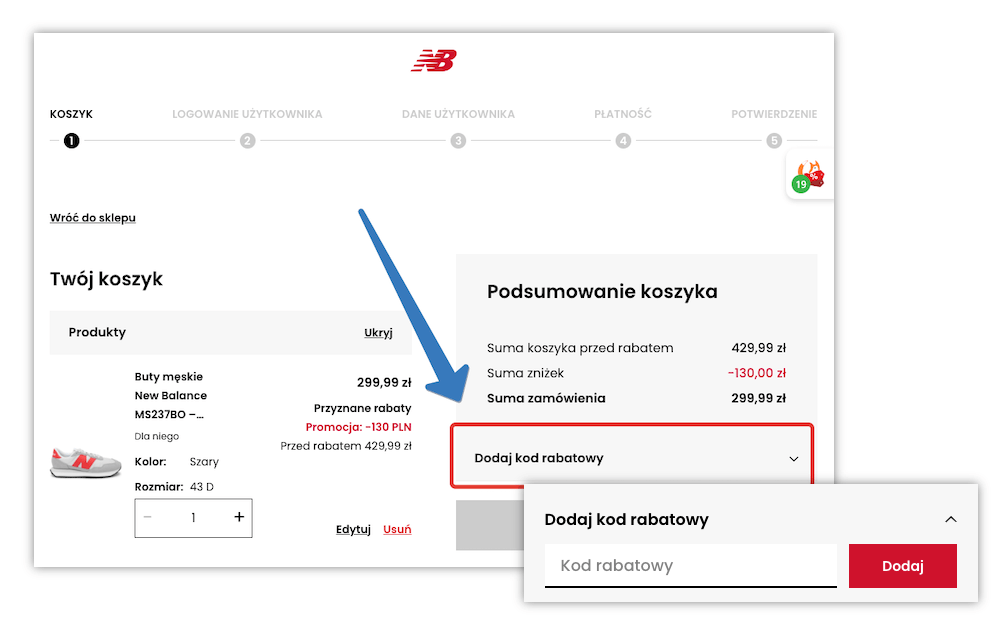Click the New Balance logo
The image size is (1000, 620).
[x=434, y=61]
